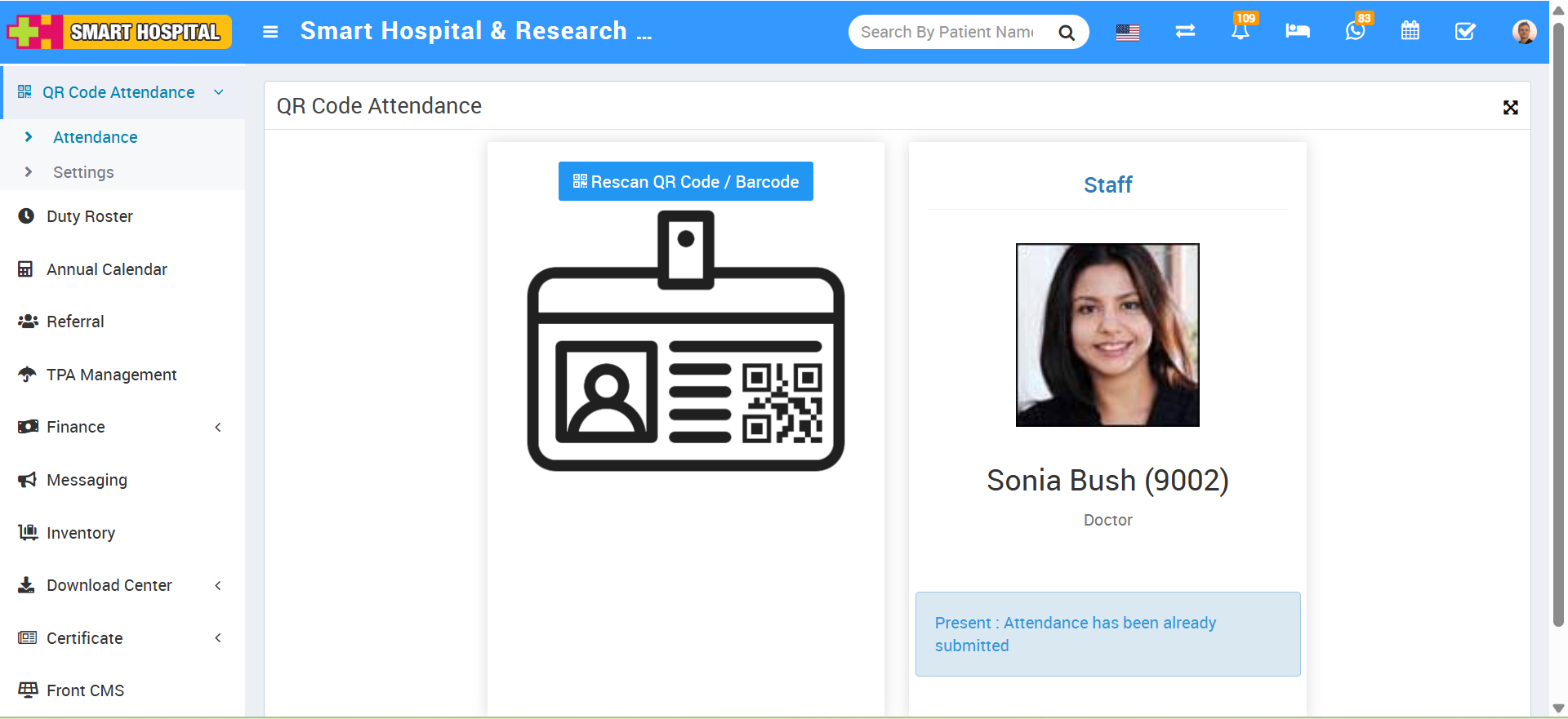
Task: Open the Attendance submenu item
Action: pyautogui.click(x=96, y=137)
